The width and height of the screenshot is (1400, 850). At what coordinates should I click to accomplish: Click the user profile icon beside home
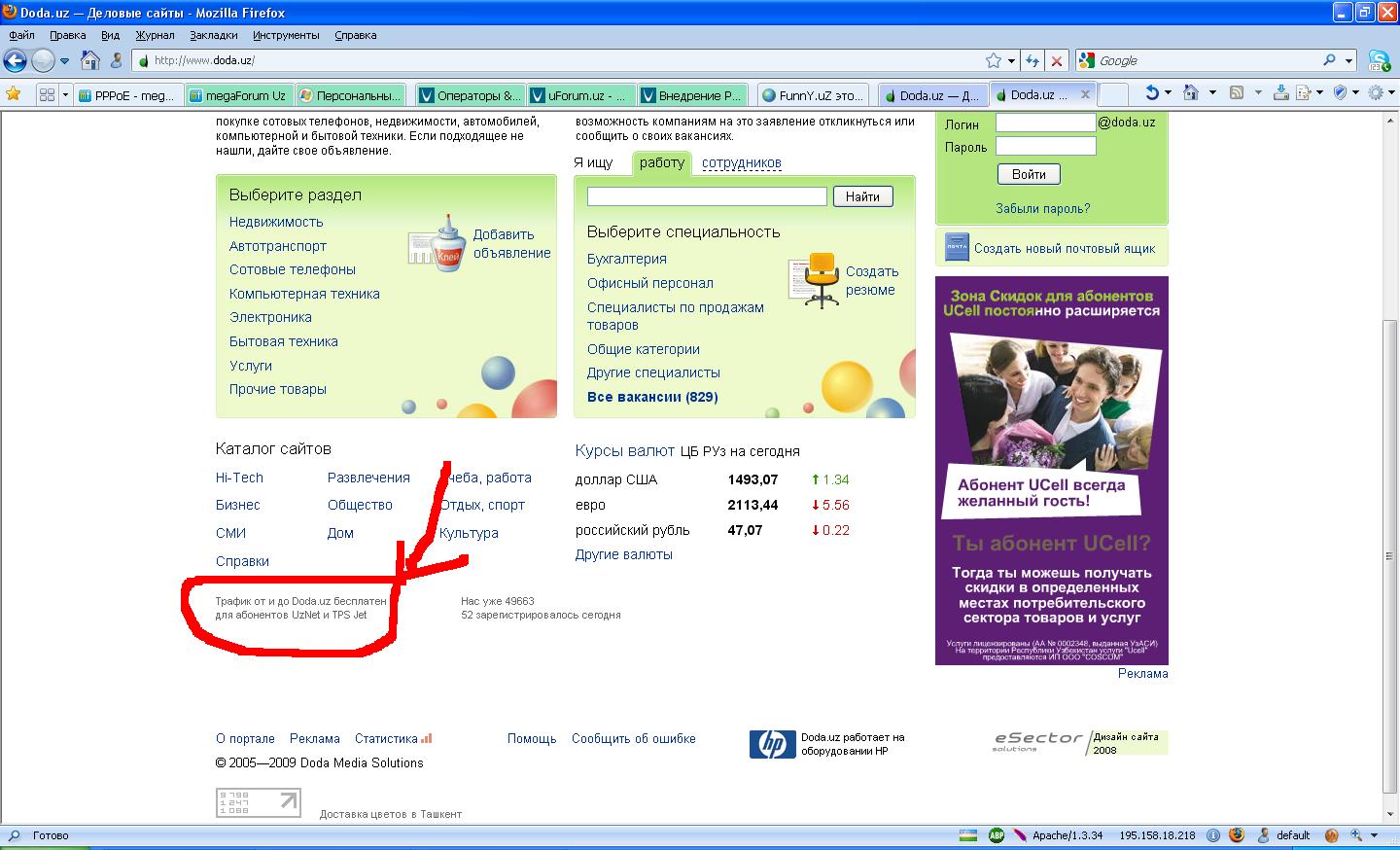click(117, 60)
